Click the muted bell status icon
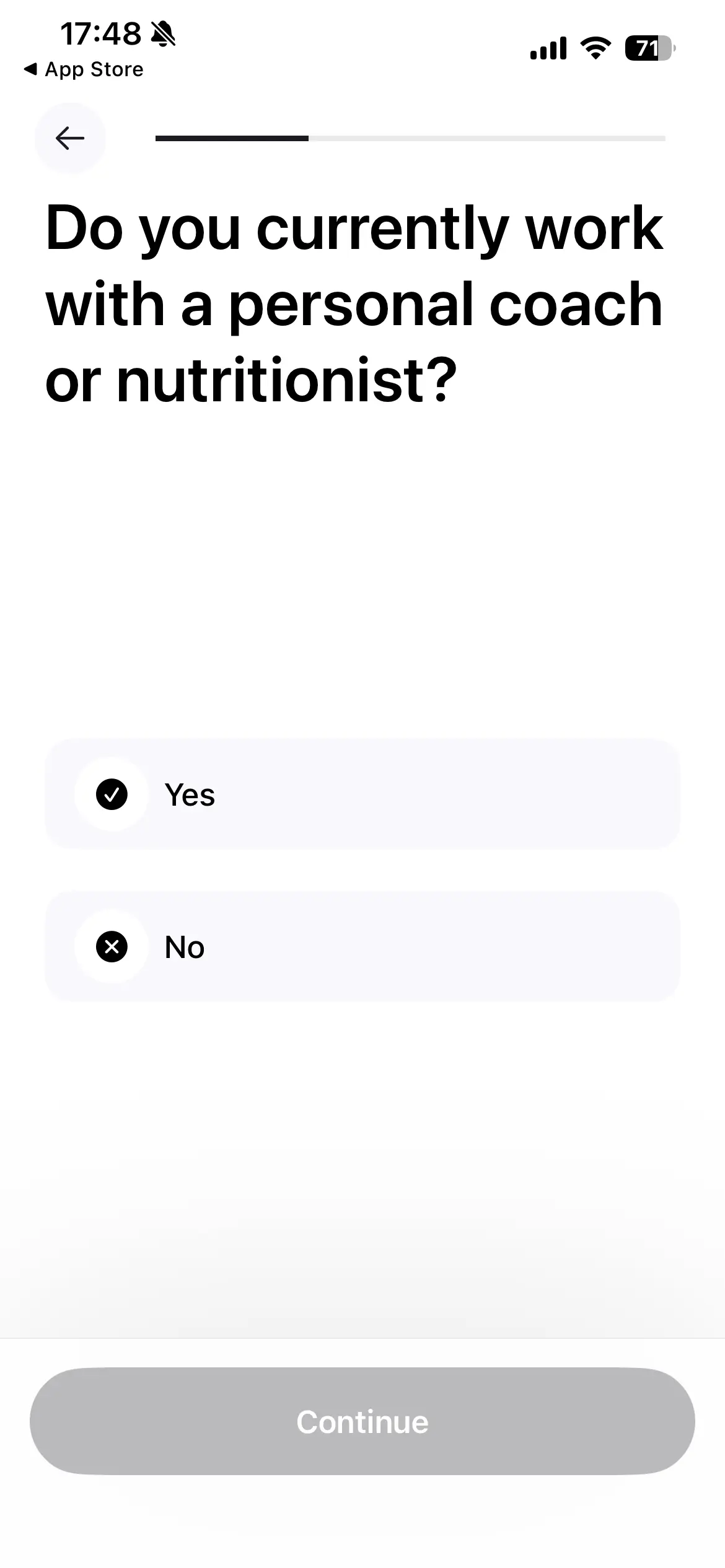725x1568 pixels. [x=164, y=34]
